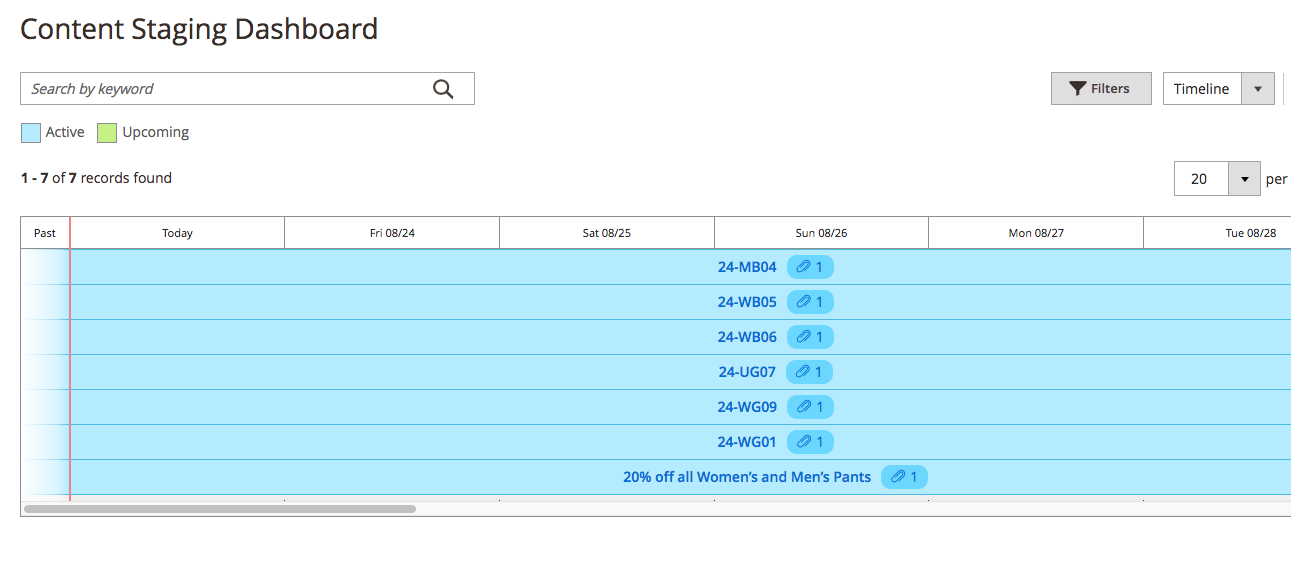Image resolution: width=1291 pixels, height=567 pixels.
Task: Click the horizontal timeline scrollbar thumb
Action: coord(219,509)
